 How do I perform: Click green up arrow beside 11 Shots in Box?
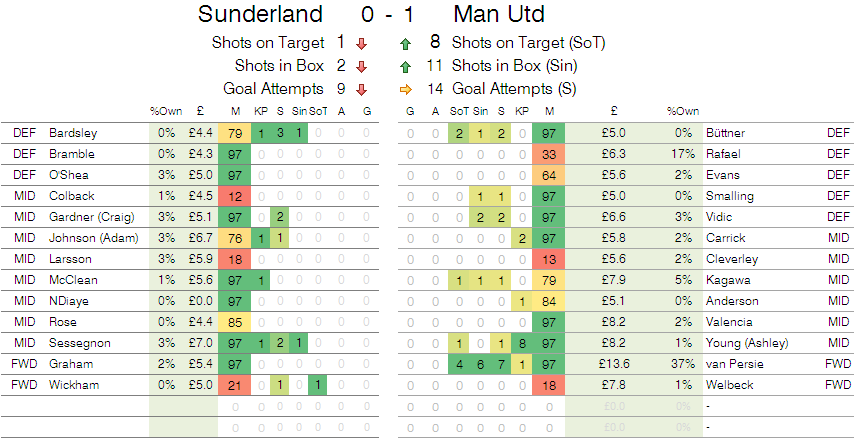(x=406, y=66)
